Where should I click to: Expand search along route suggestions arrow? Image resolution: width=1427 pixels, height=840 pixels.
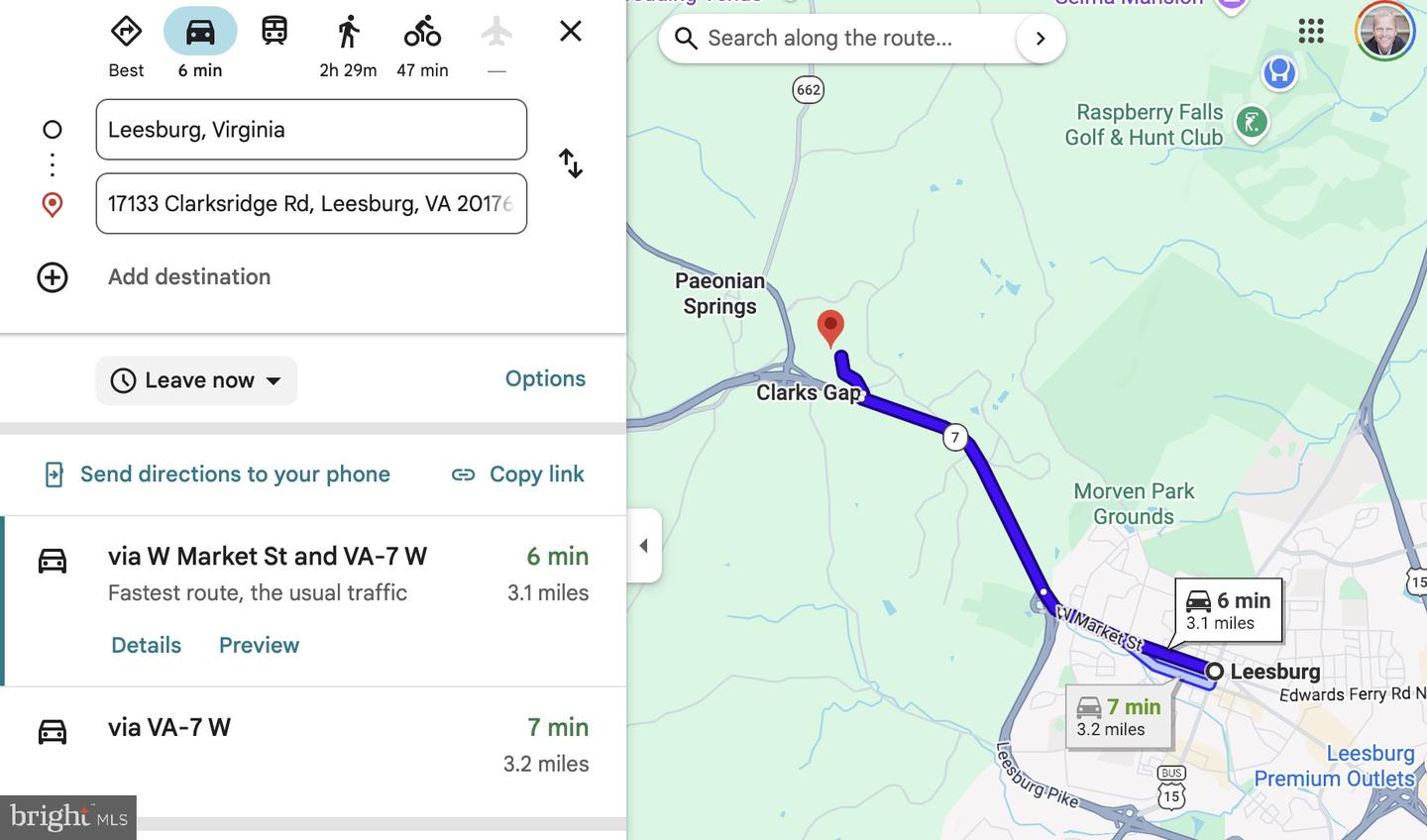click(1041, 39)
